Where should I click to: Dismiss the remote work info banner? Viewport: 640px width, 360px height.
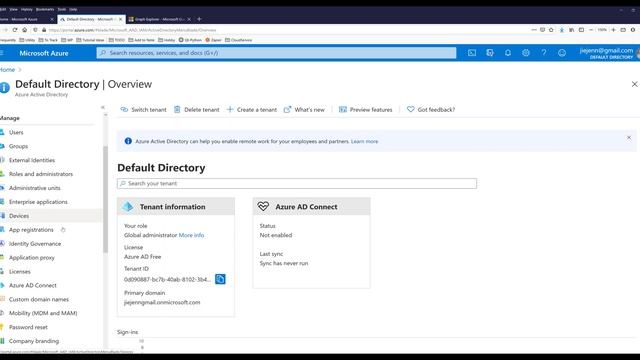[x=629, y=138]
